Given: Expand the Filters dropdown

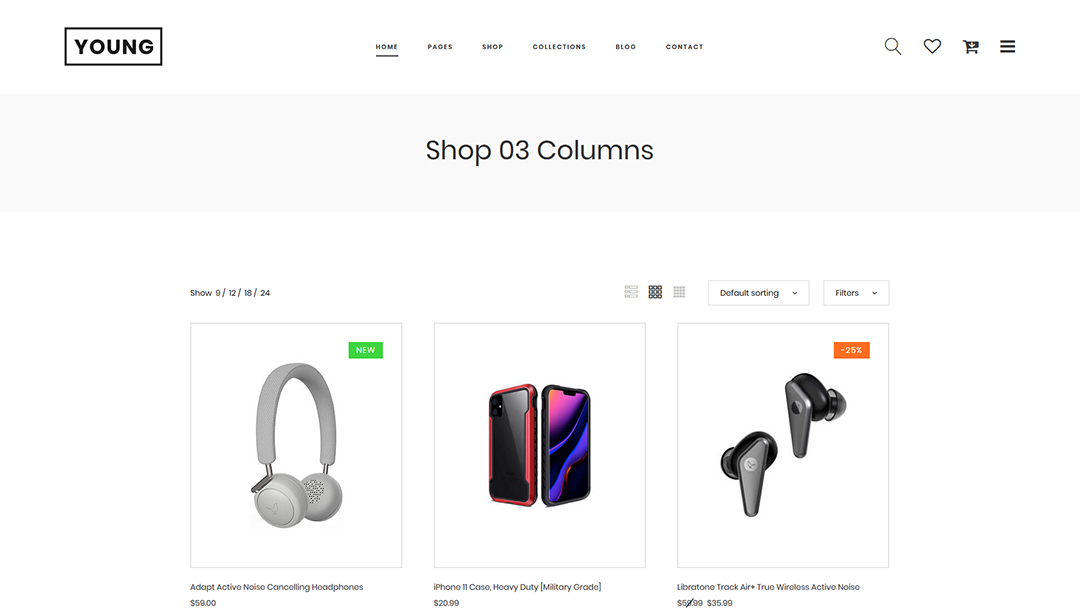Looking at the screenshot, I should (x=856, y=293).
